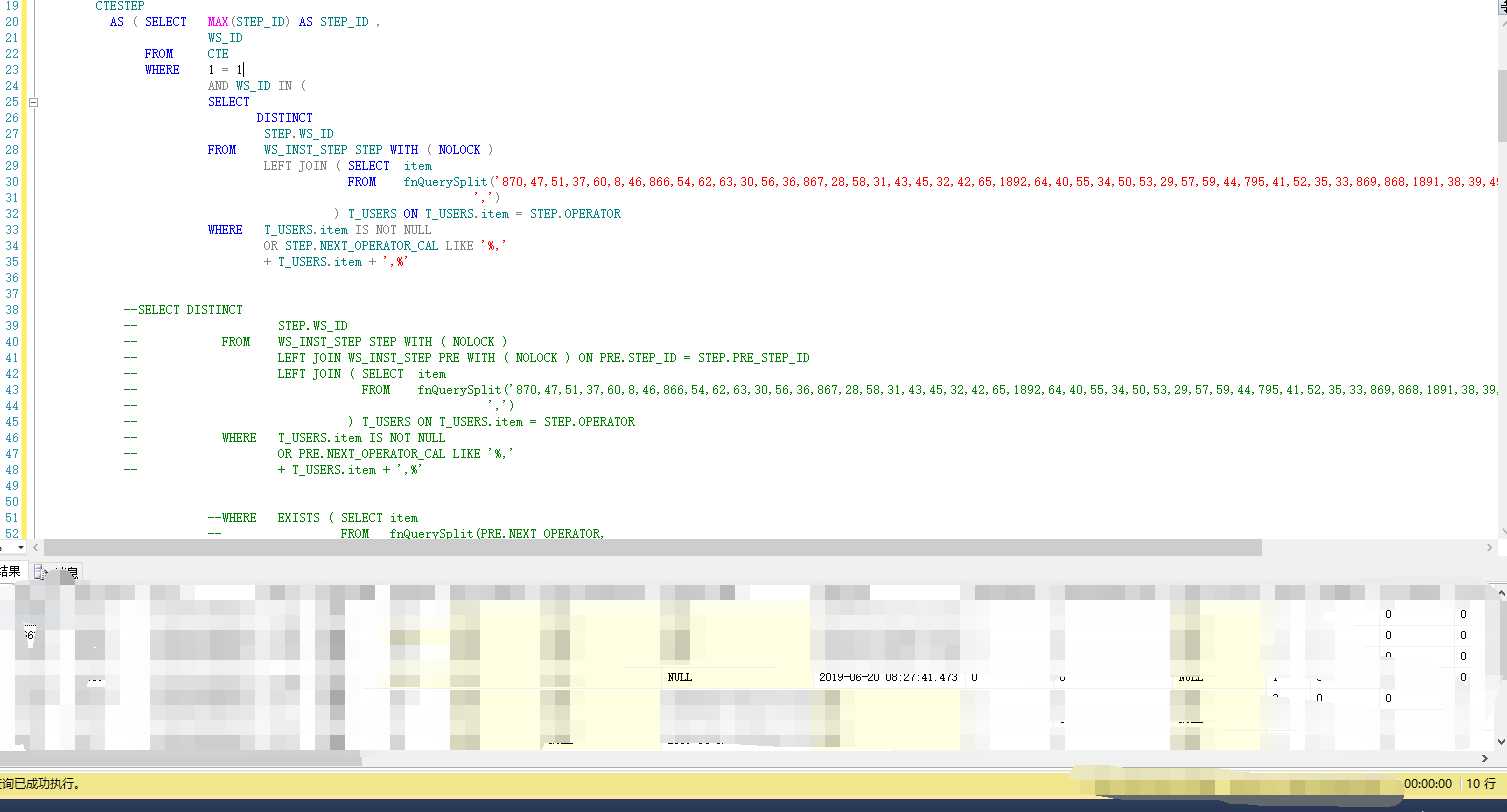Click the WS_ID column on line 21
This screenshot has height=812, width=1507.
pyautogui.click(x=225, y=38)
